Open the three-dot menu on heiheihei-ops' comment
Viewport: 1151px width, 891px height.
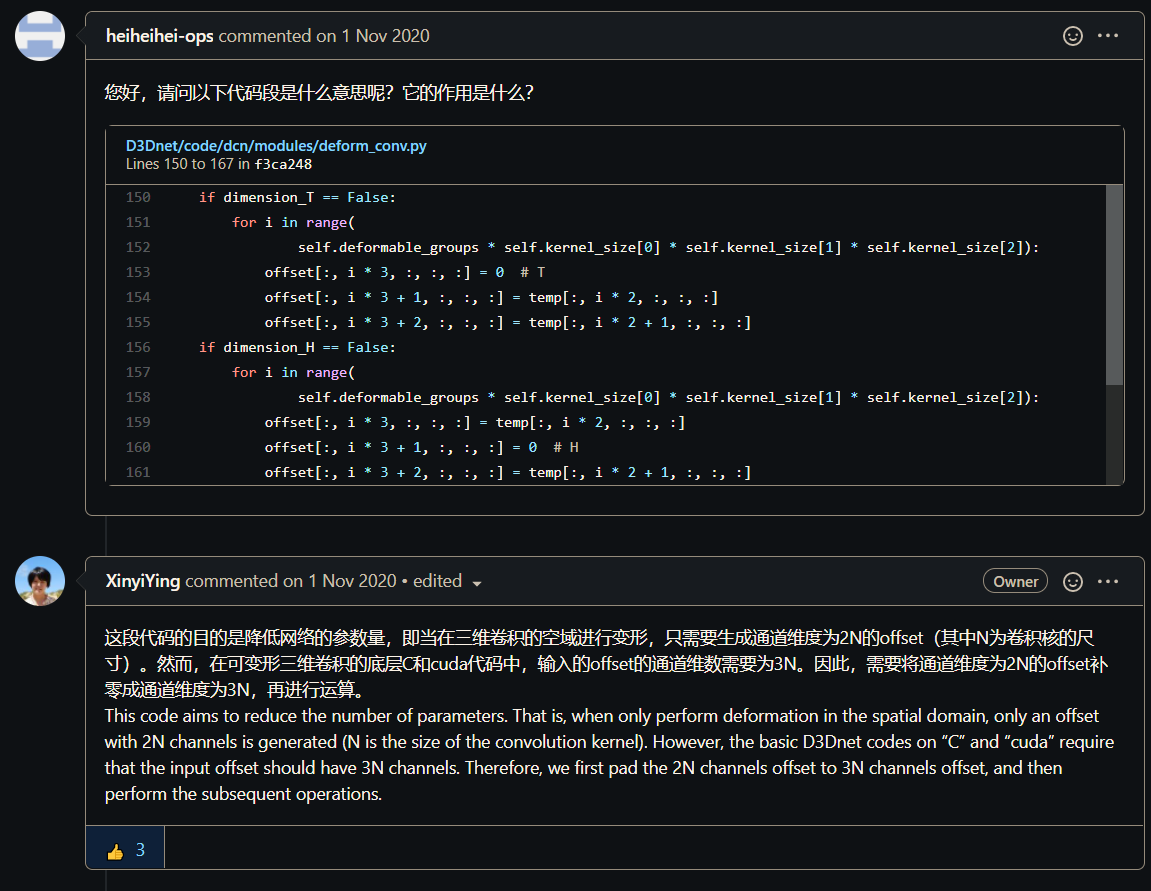pos(1108,35)
